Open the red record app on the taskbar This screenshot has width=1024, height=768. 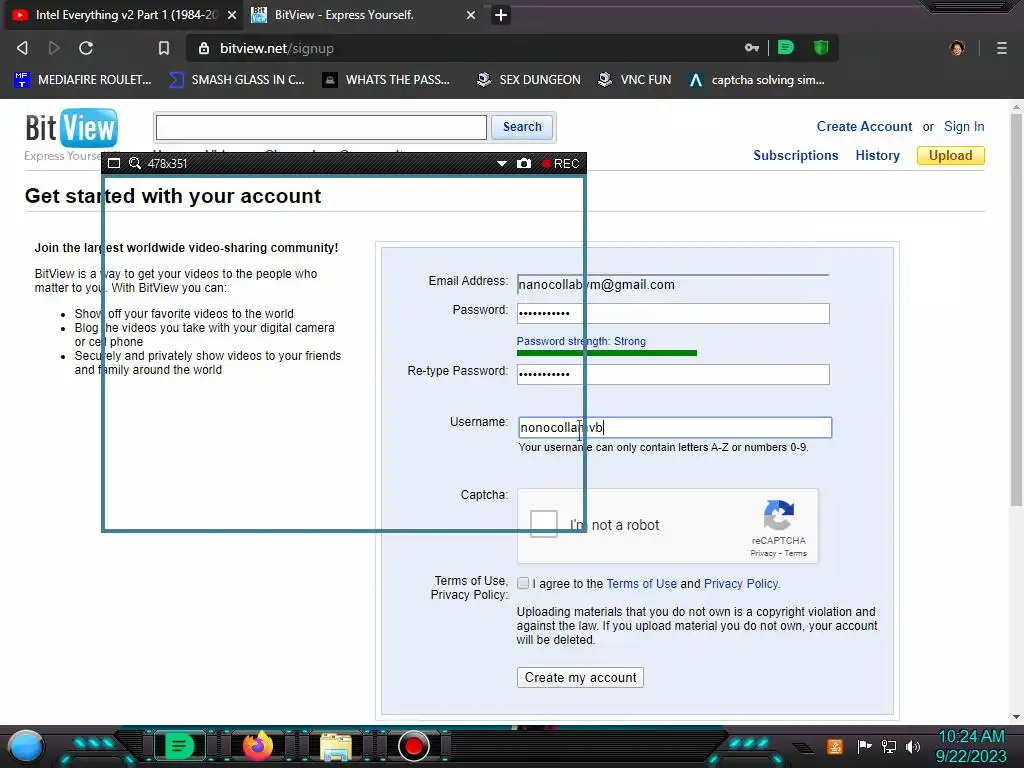pos(413,746)
